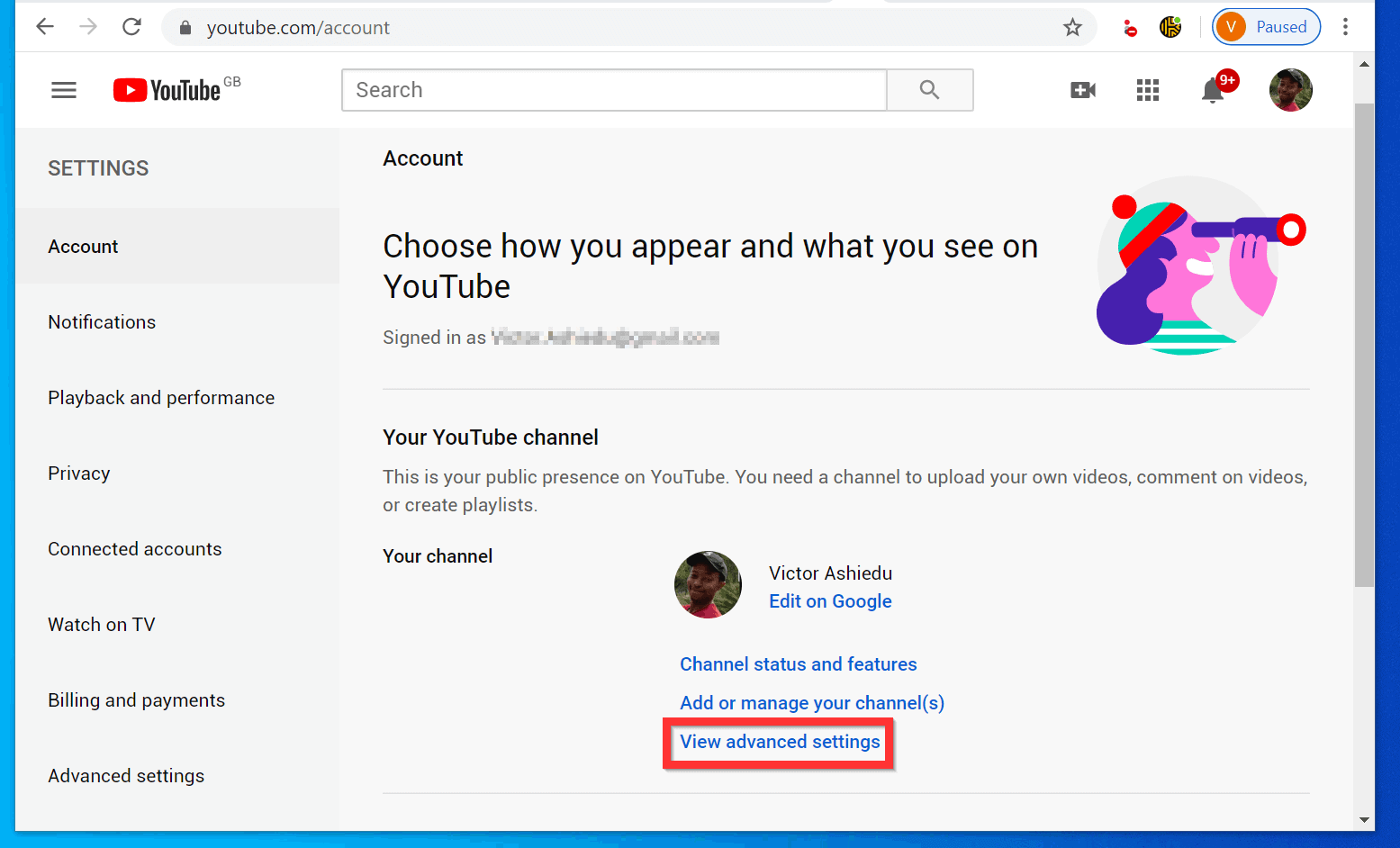Screen dimensions: 1400x848
Task: Open the Google apps grid icon
Action: pos(1147,90)
